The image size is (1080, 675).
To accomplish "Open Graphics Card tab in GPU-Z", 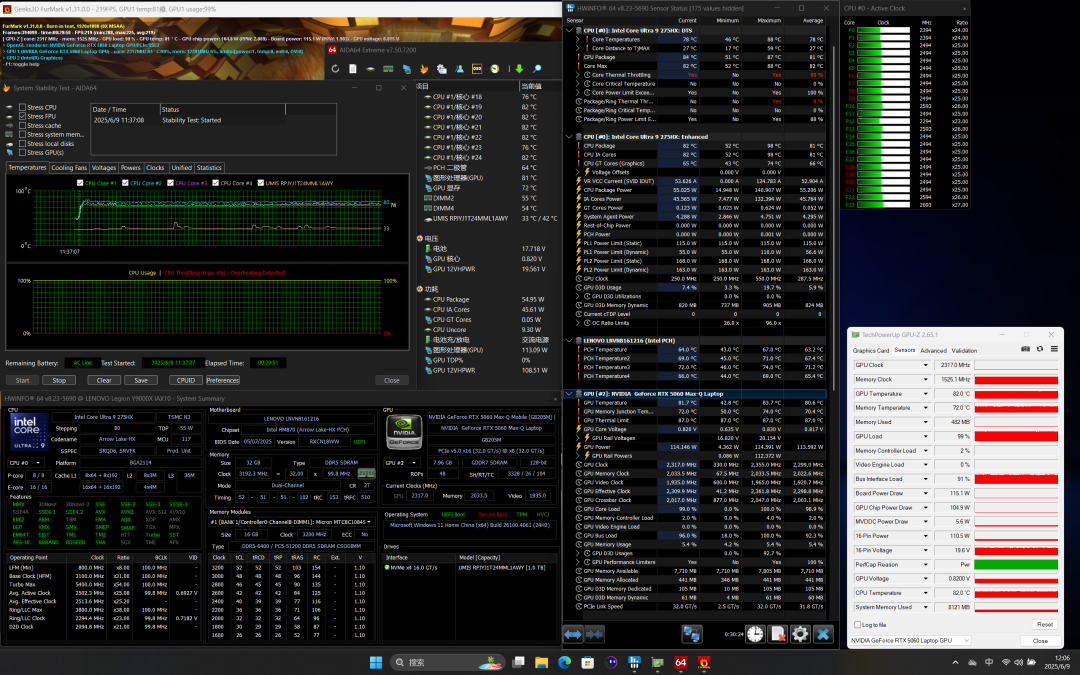I will point(871,351).
